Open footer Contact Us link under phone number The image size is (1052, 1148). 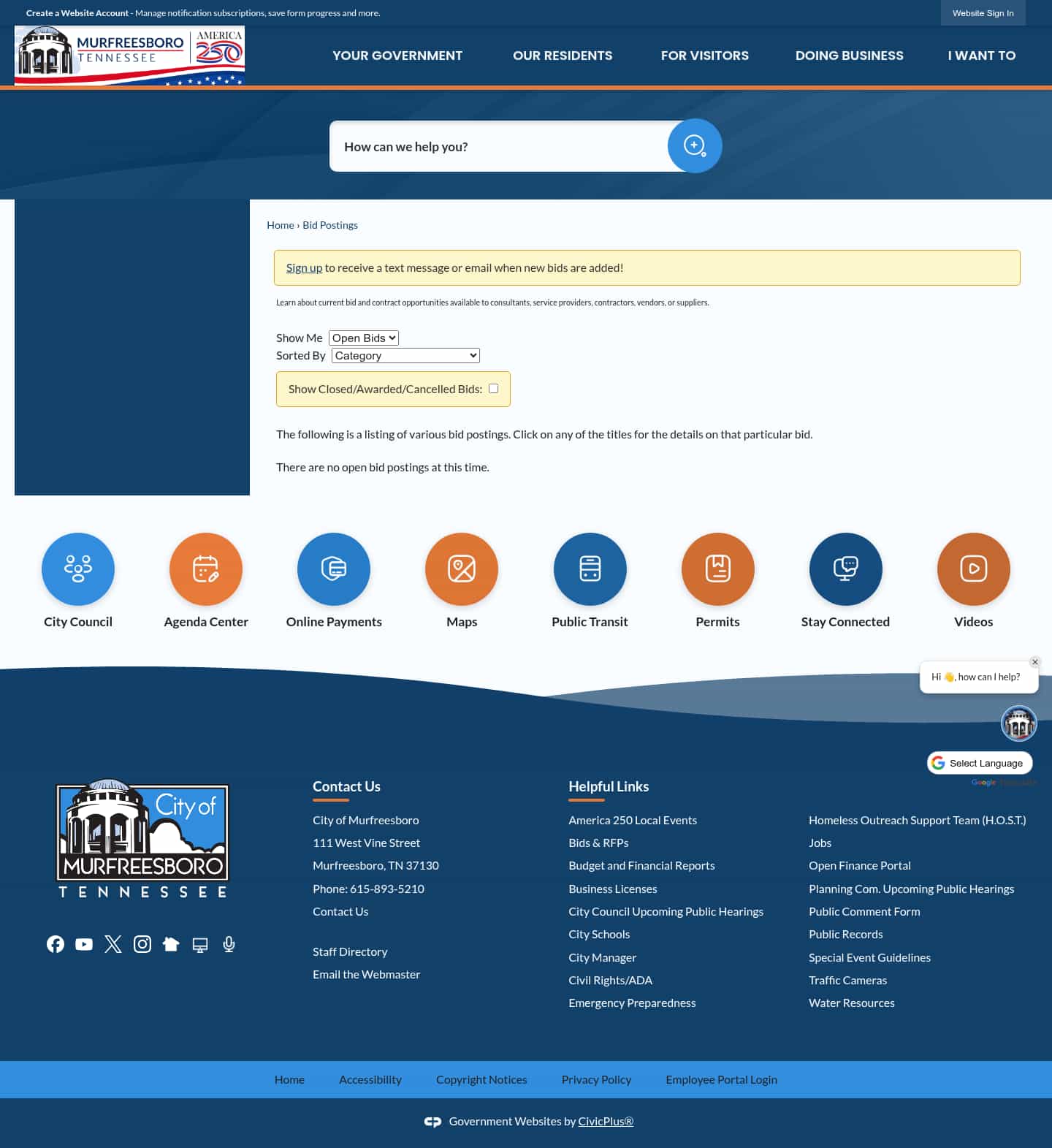tap(340, 911)
